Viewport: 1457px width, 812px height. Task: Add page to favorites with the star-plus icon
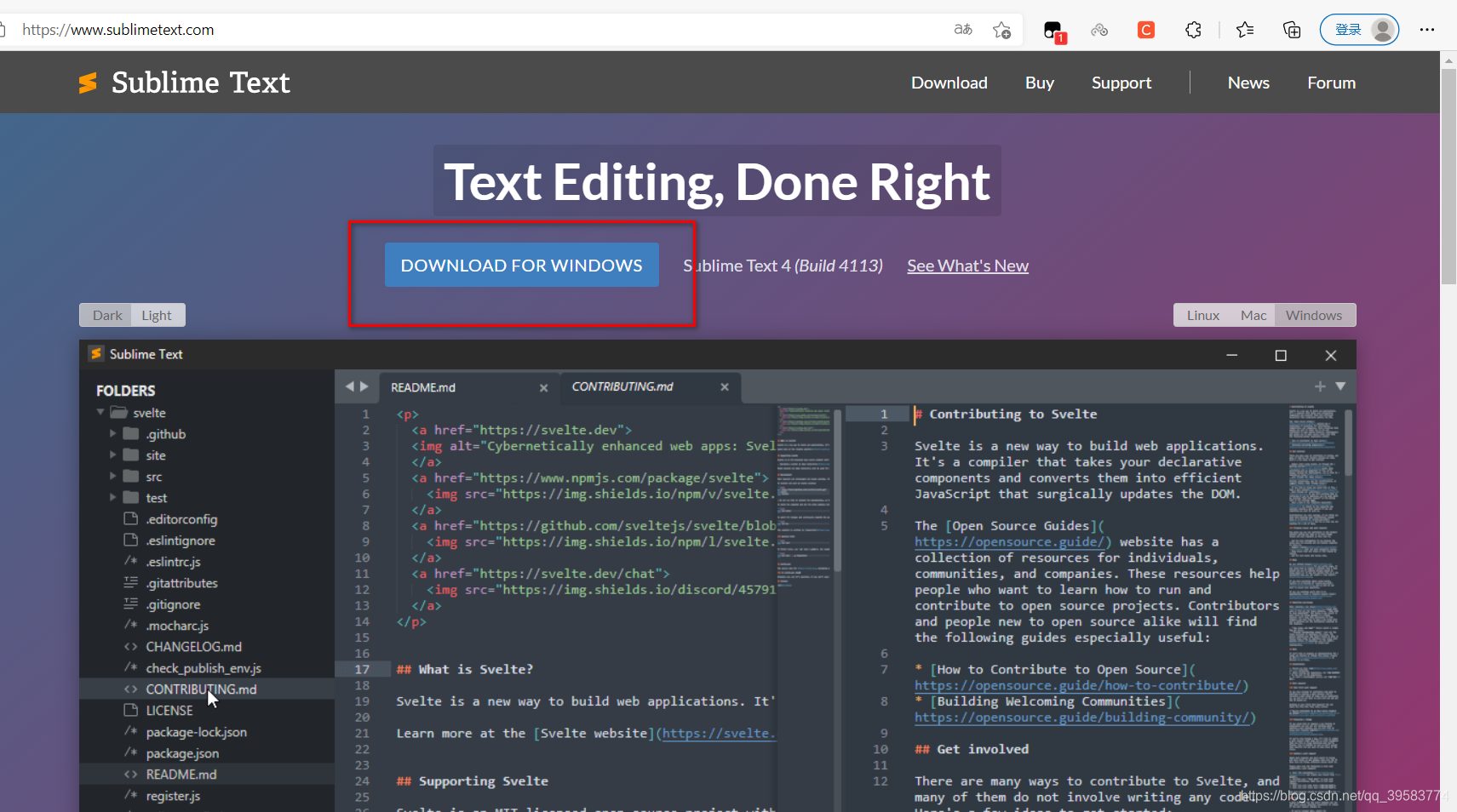pos(1001,30)
